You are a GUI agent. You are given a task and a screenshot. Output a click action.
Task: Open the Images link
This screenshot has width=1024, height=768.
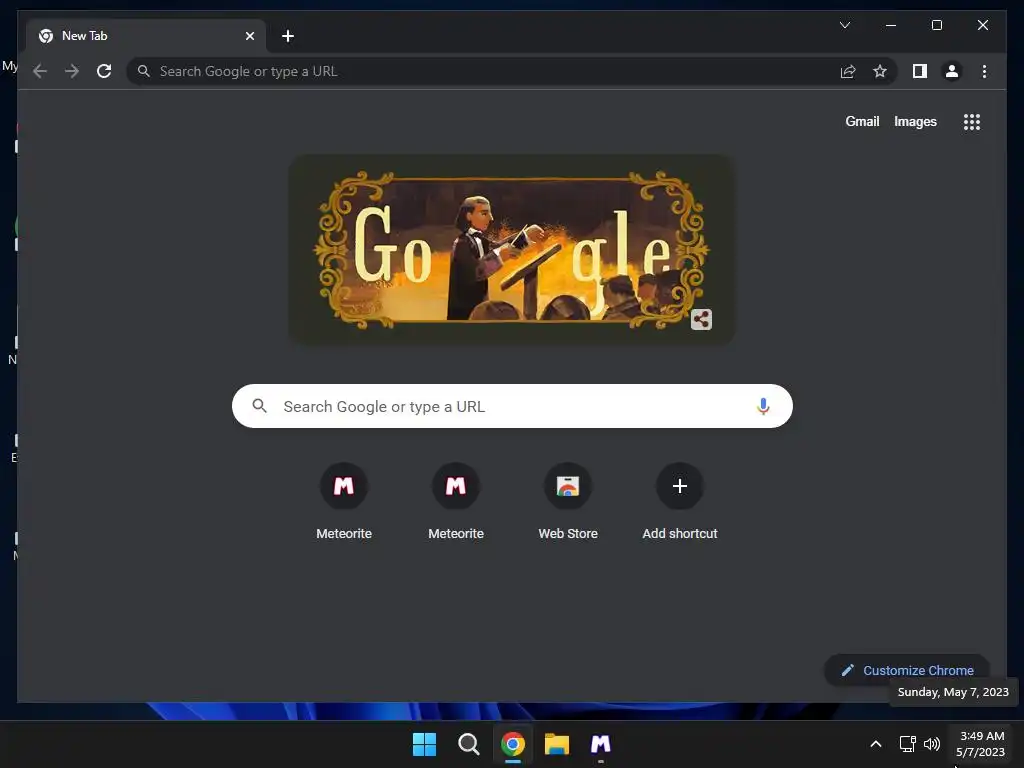(x=915, y=121)
